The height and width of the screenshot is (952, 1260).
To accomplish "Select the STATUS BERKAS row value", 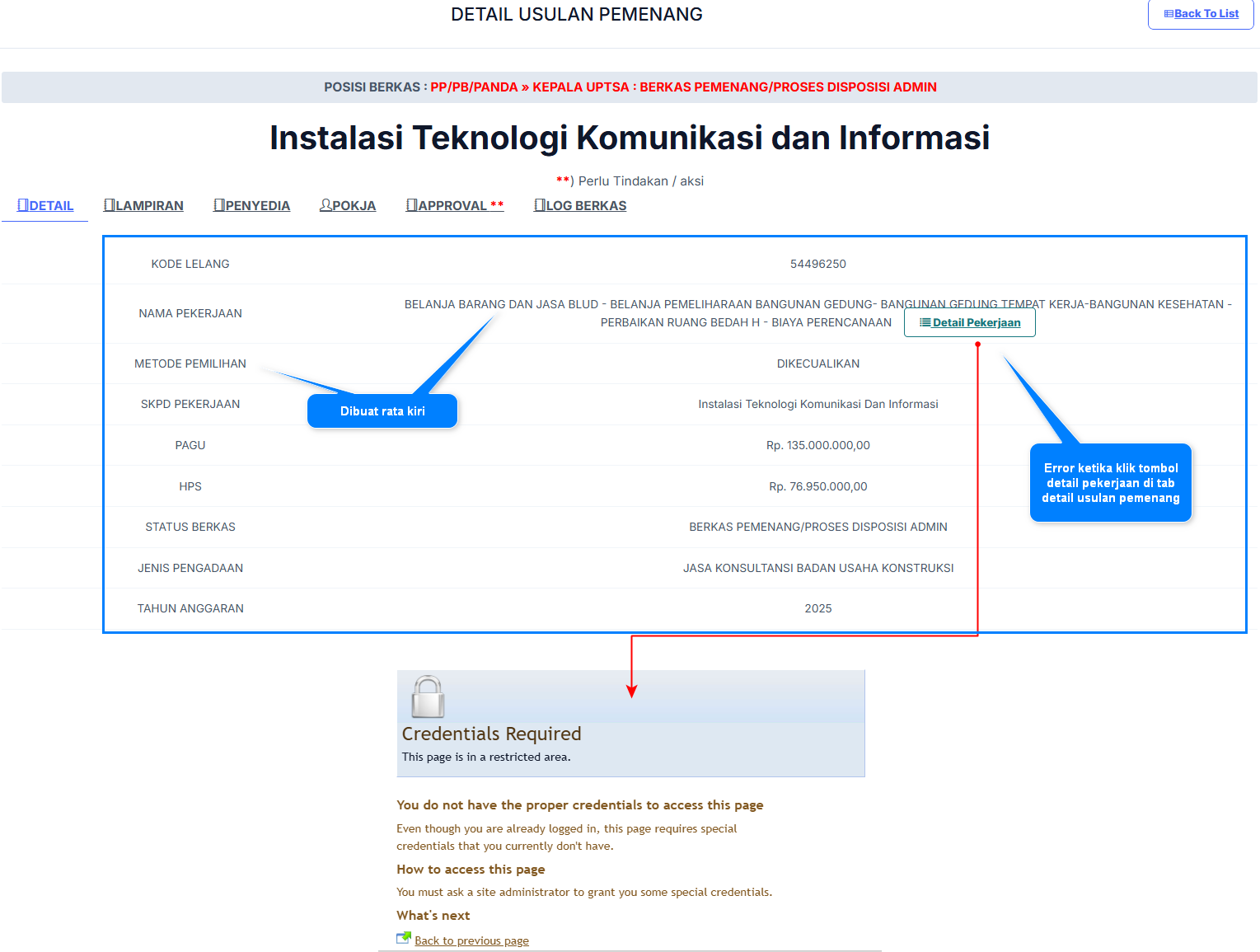I will [x=818, y=528].
